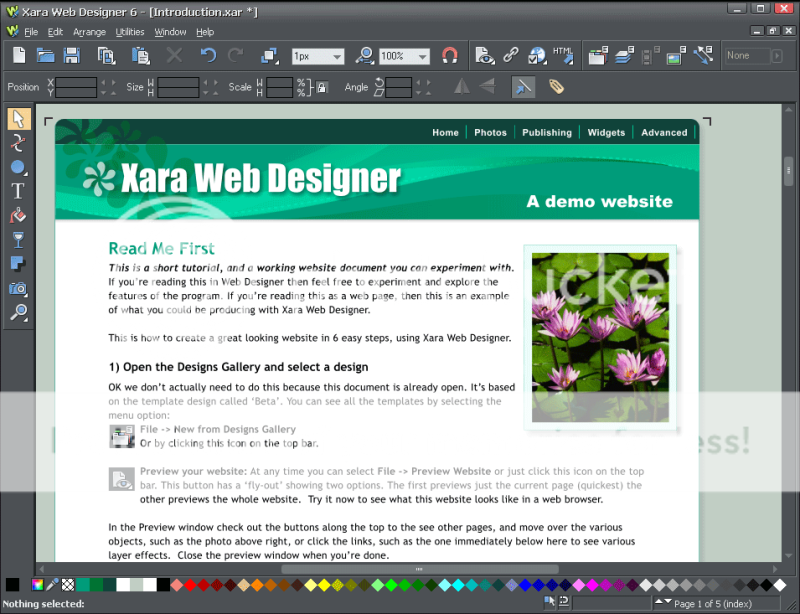Flip selection vertically
The image size is (800, 614).
click(x=487, y=87)
